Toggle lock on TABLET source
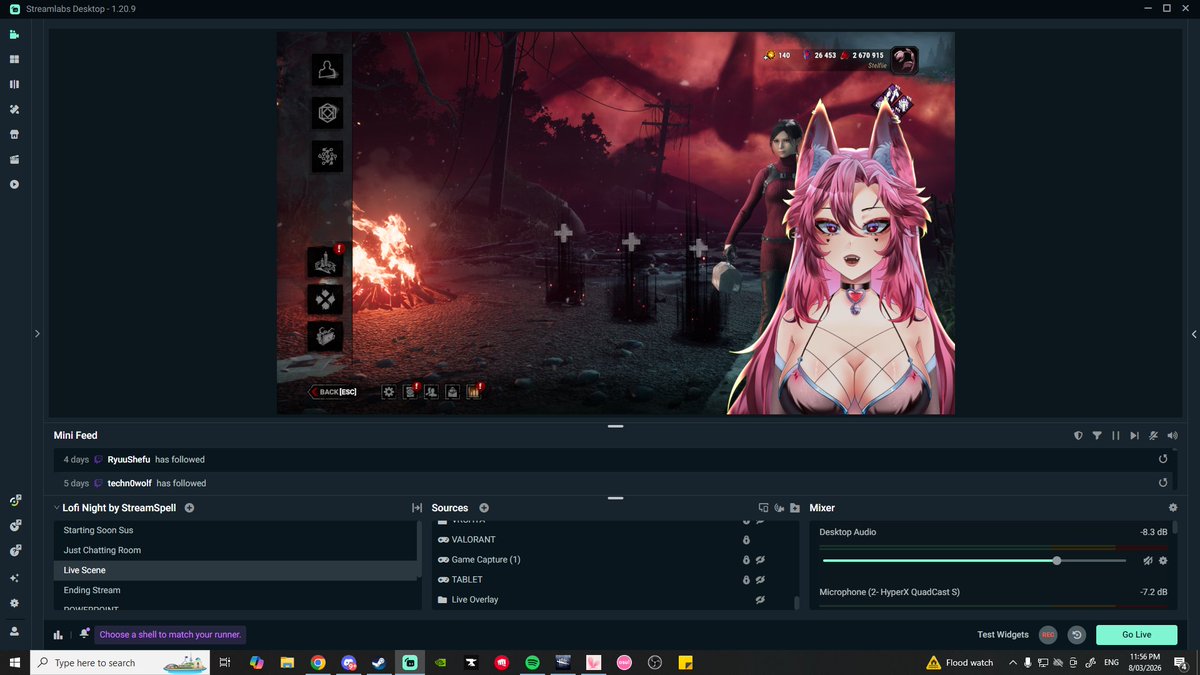1200x675 pixels. point(746,580)
